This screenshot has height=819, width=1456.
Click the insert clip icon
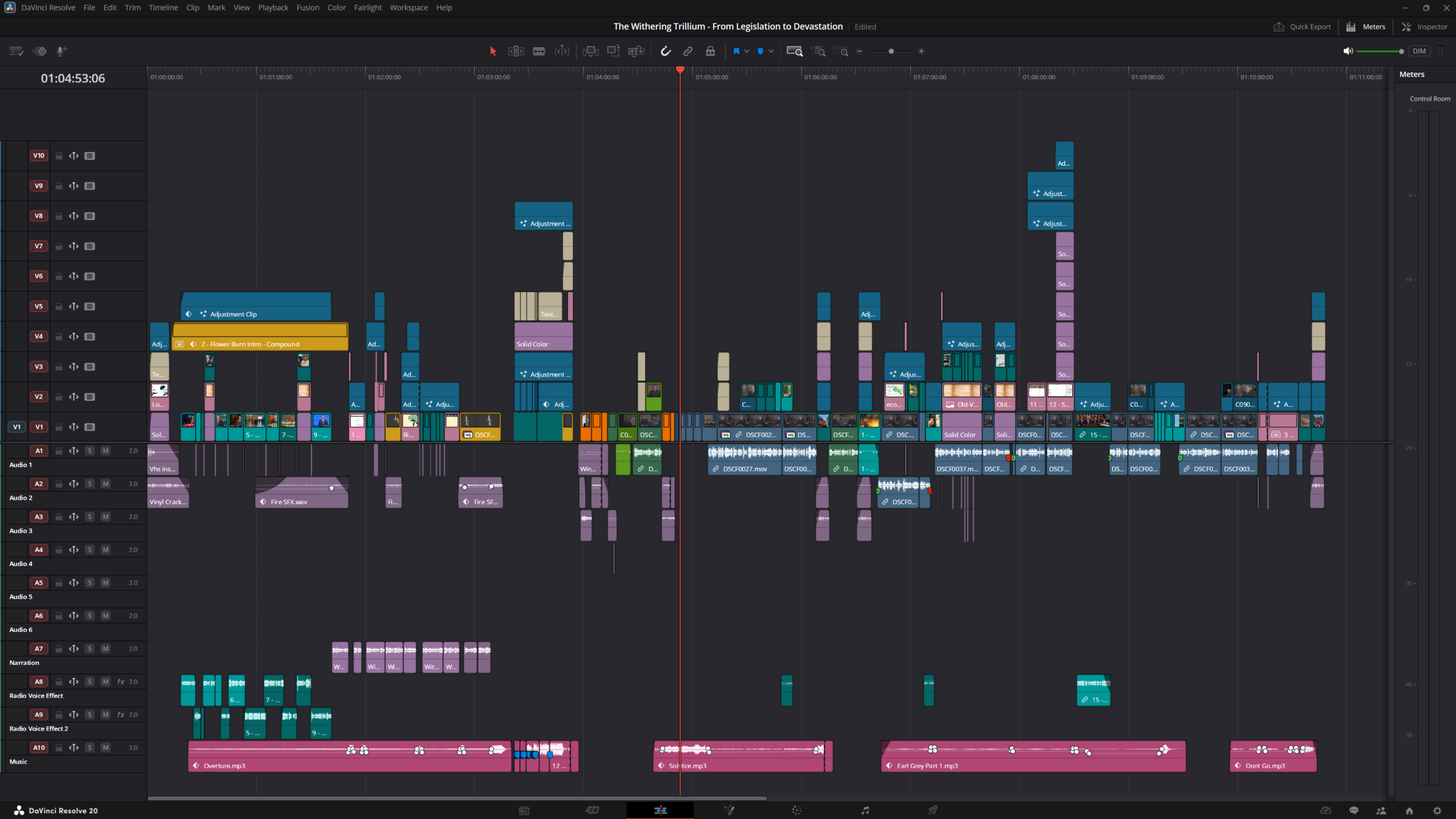591,51
